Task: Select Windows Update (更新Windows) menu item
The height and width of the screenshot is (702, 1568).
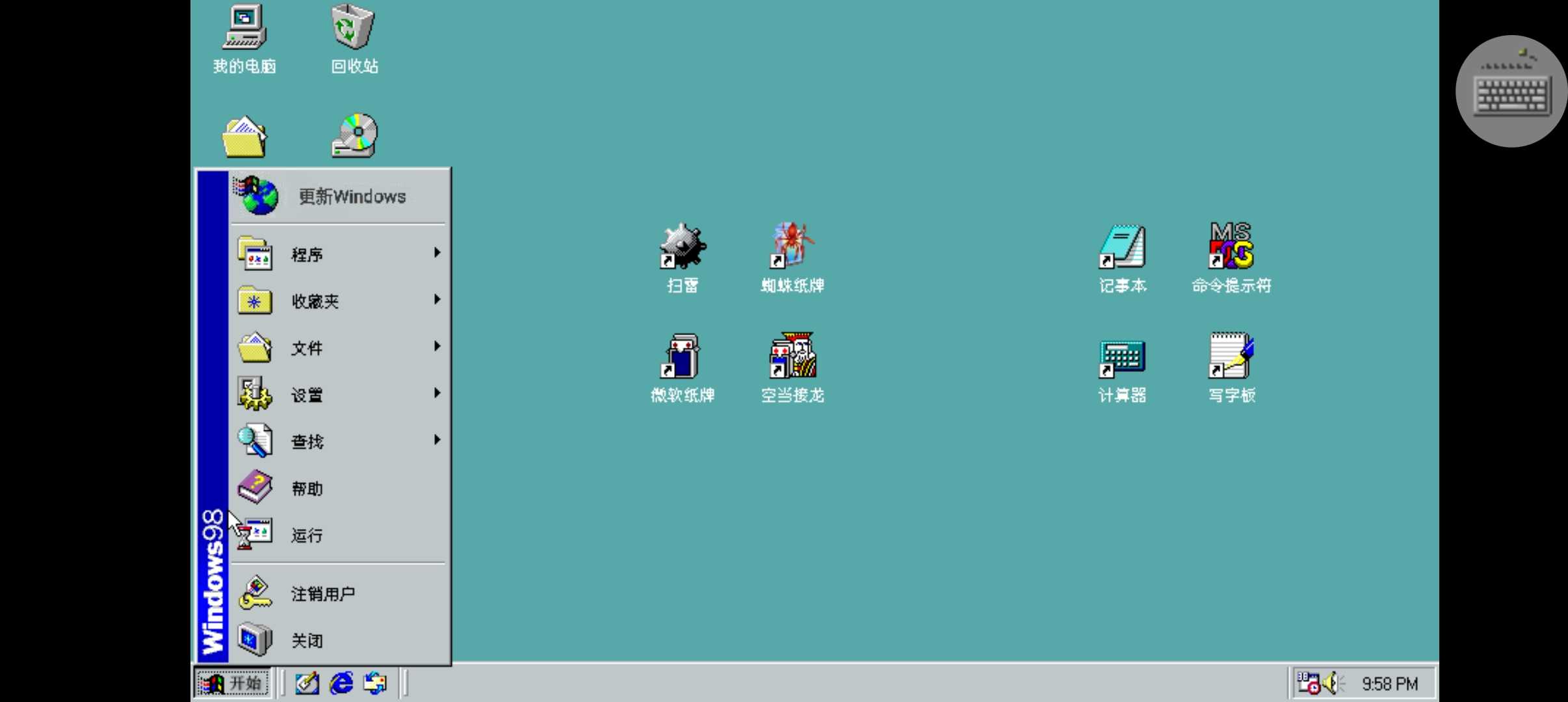Action: tap(338, 196)
